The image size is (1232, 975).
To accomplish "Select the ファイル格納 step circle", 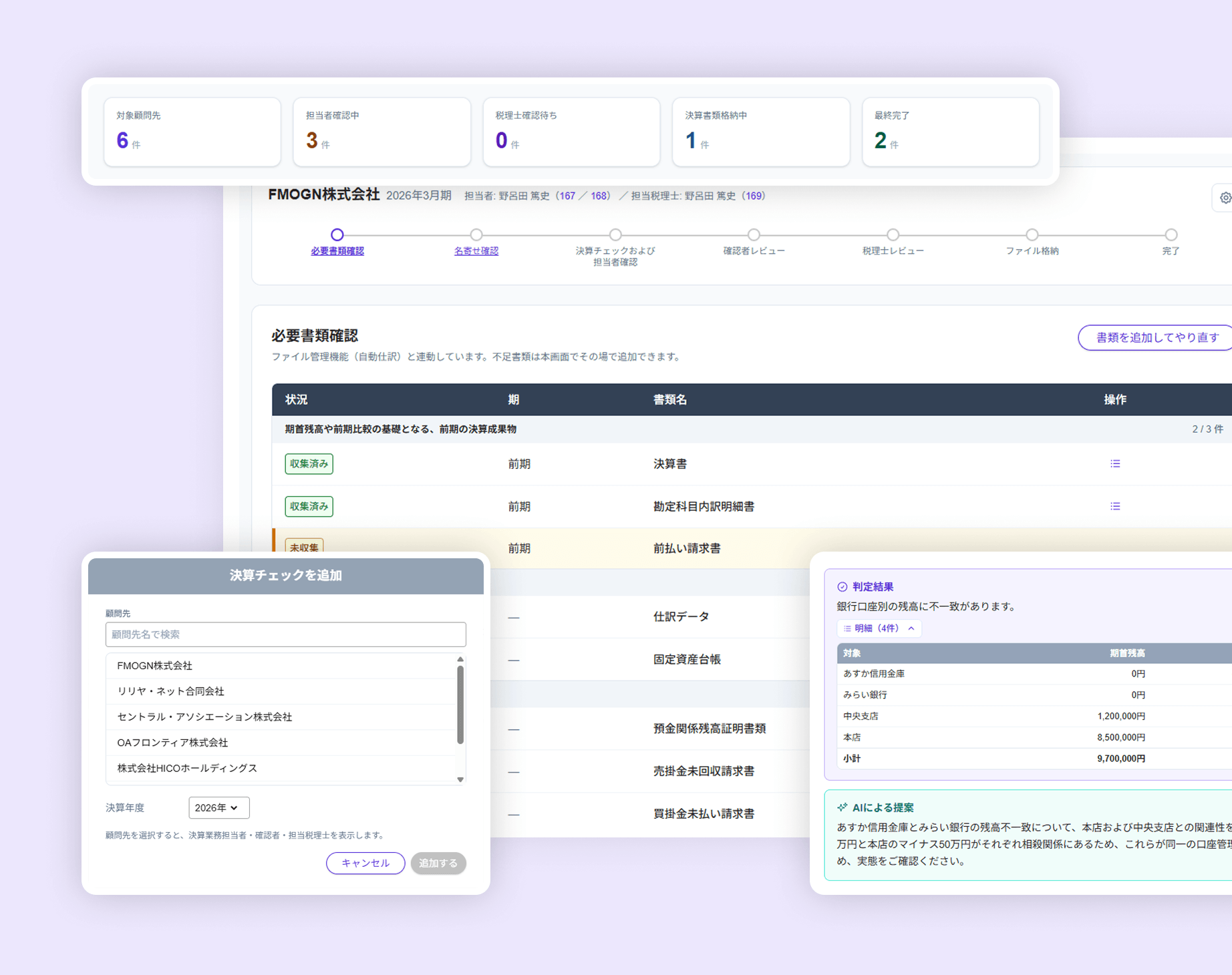I will coord(1032,234).
